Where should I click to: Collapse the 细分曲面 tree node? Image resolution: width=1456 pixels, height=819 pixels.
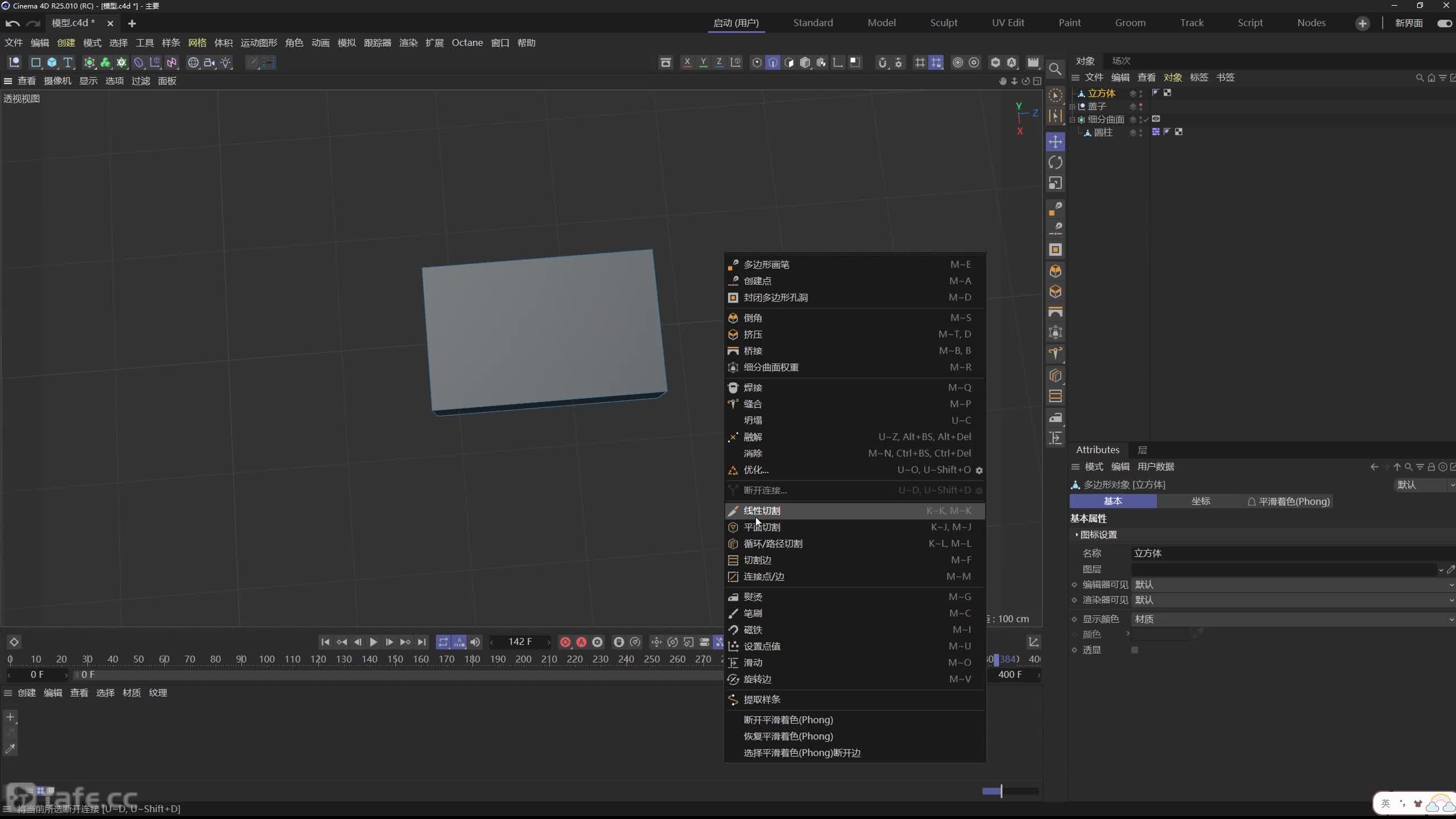coord(1072,119)
